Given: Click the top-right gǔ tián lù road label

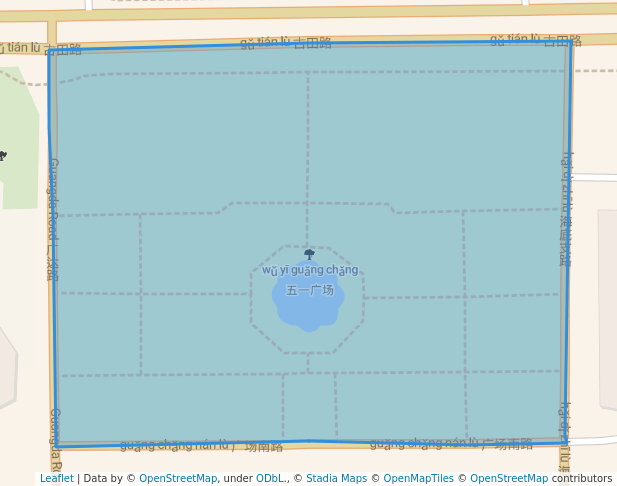Looking at the screenshot, I should [x=536, y=40].
